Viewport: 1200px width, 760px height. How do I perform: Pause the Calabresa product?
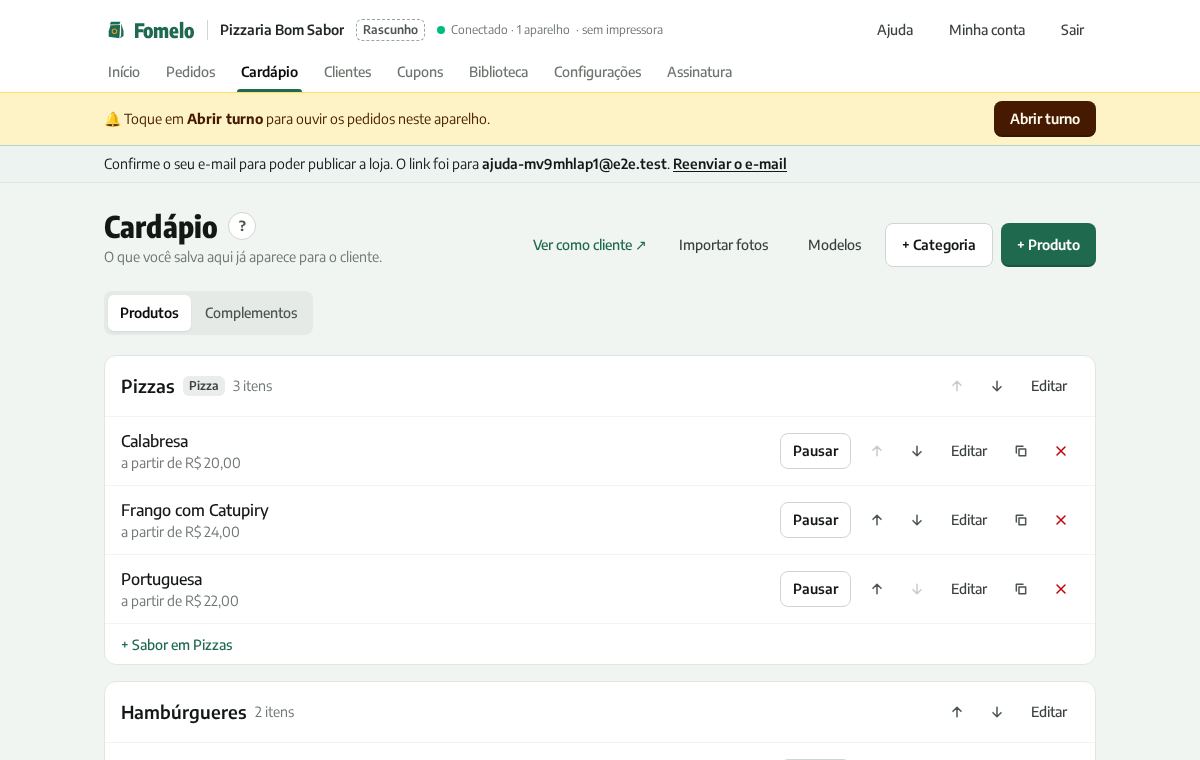815,451
